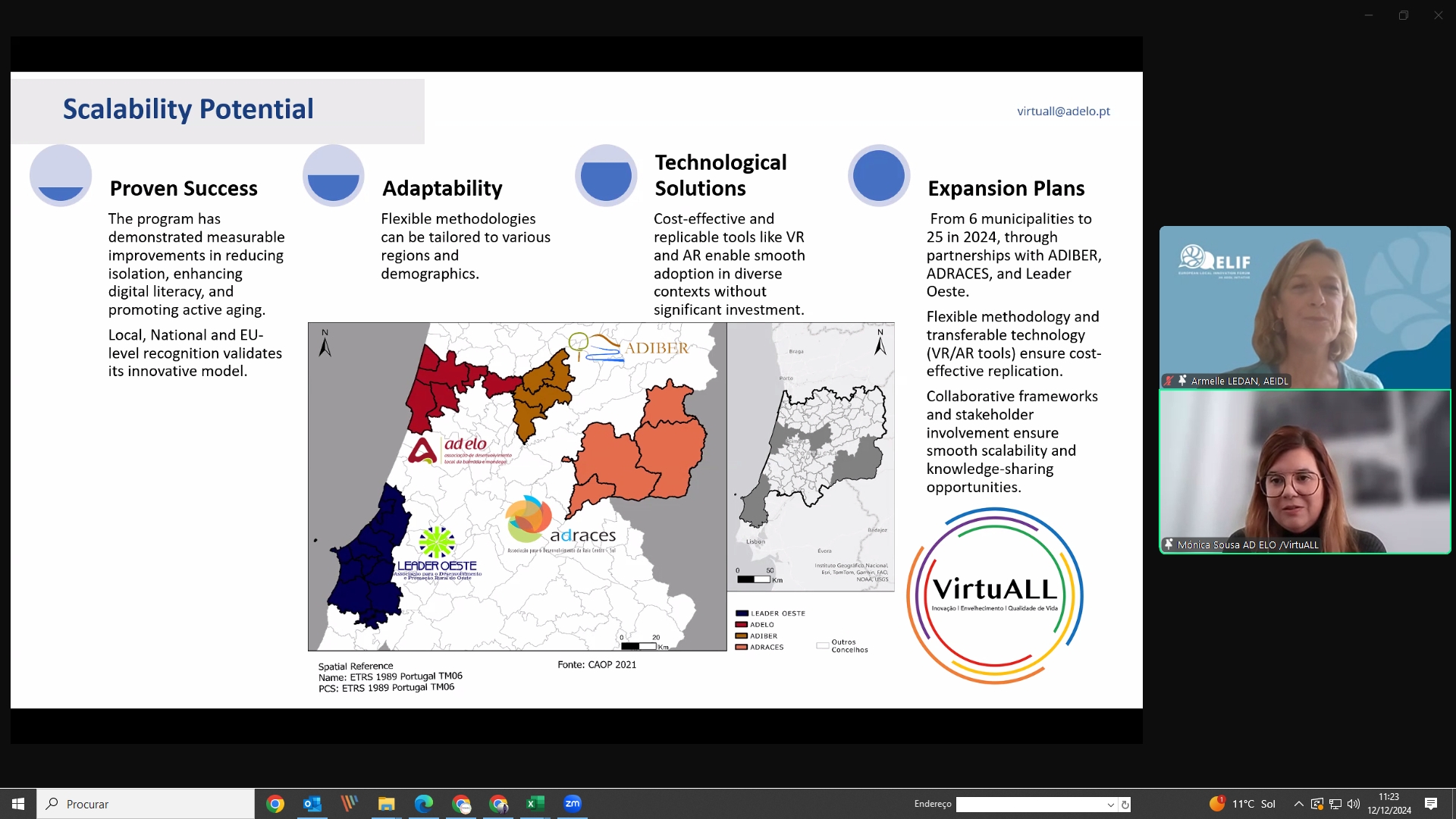Viewport: 1456px width, 819px height.
Task: Open Zoom from the taskbar
Action: [x=573, y=804]
